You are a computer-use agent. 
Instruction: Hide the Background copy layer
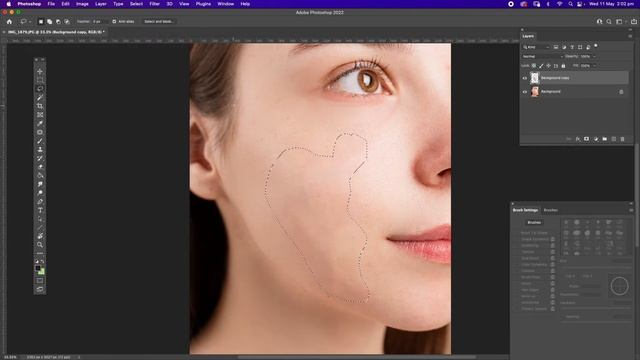(x=525, y=78)
